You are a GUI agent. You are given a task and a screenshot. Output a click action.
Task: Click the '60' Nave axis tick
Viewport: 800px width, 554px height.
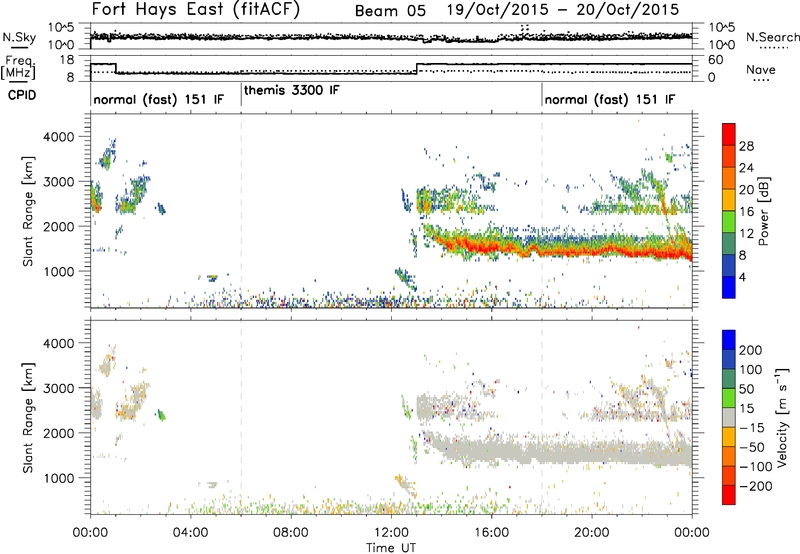pyautogui.click(x=715, y=60)
